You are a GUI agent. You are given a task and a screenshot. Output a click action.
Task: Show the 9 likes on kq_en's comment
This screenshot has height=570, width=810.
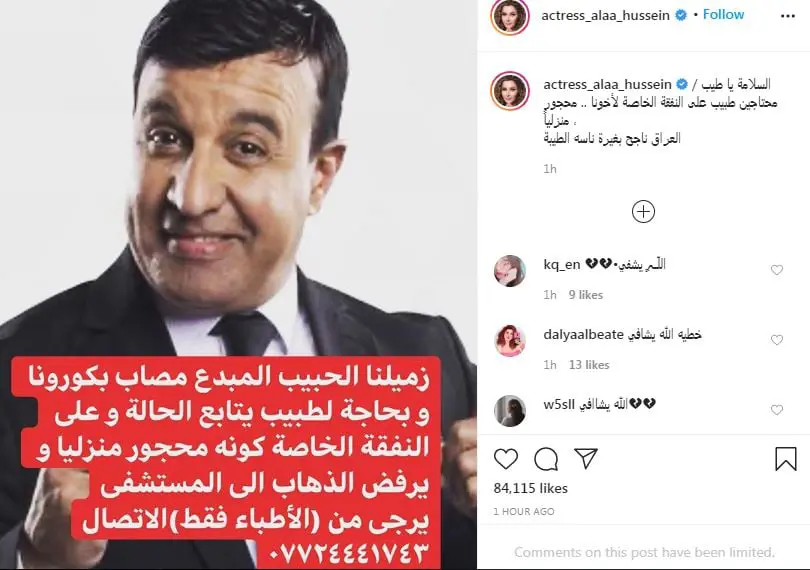pos(586,295)
